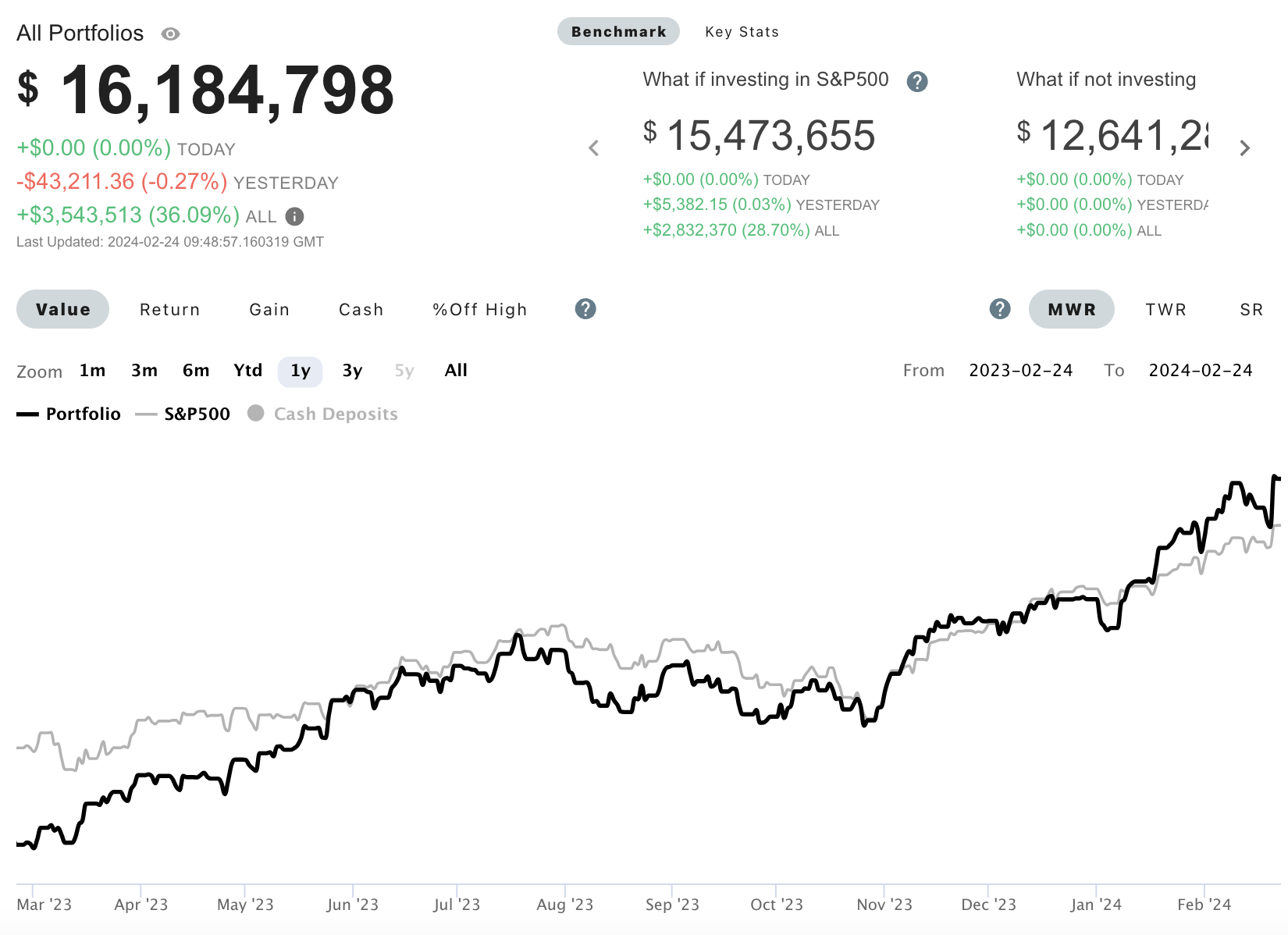Enable the TWR return calculation method
Screen dimensions: 1288x935
pyautogui.click(x=1165, y=309)
